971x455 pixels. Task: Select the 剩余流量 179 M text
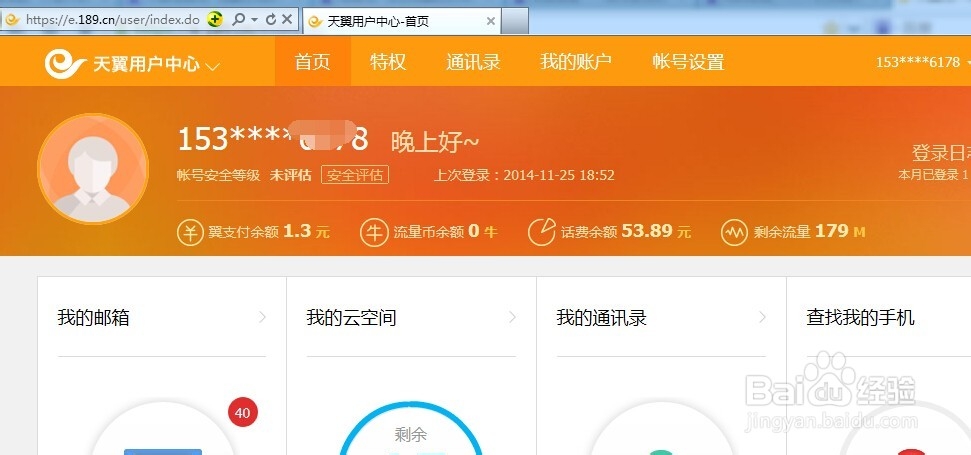pos(809,232)
